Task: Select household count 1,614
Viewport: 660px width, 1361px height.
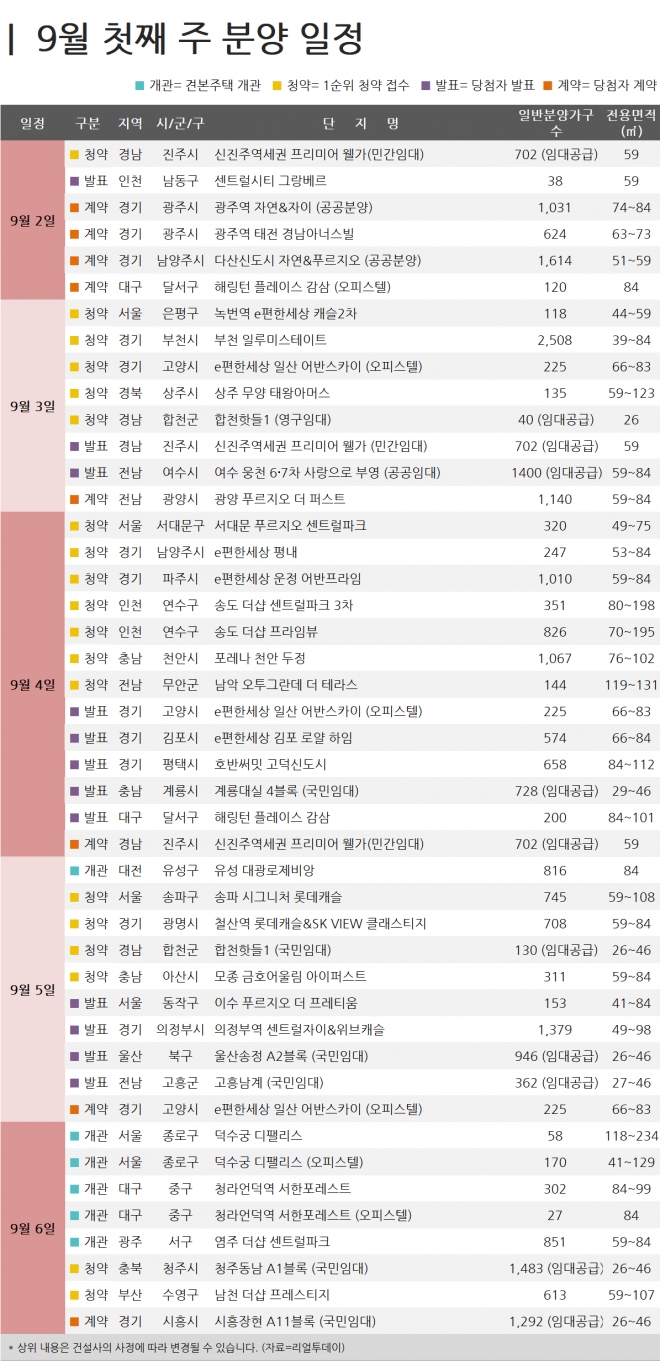Action: [554, 260]
